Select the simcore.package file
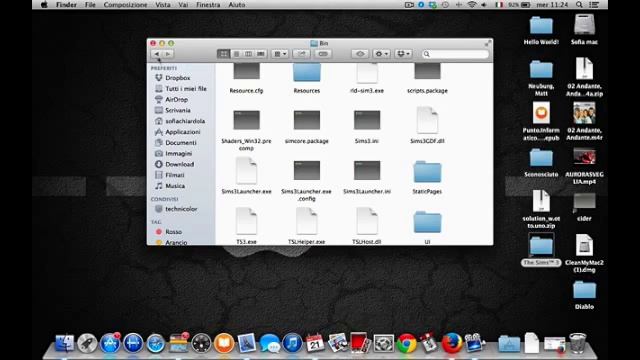The width and height of the screenshot is (640, 360). coord(307,120)
